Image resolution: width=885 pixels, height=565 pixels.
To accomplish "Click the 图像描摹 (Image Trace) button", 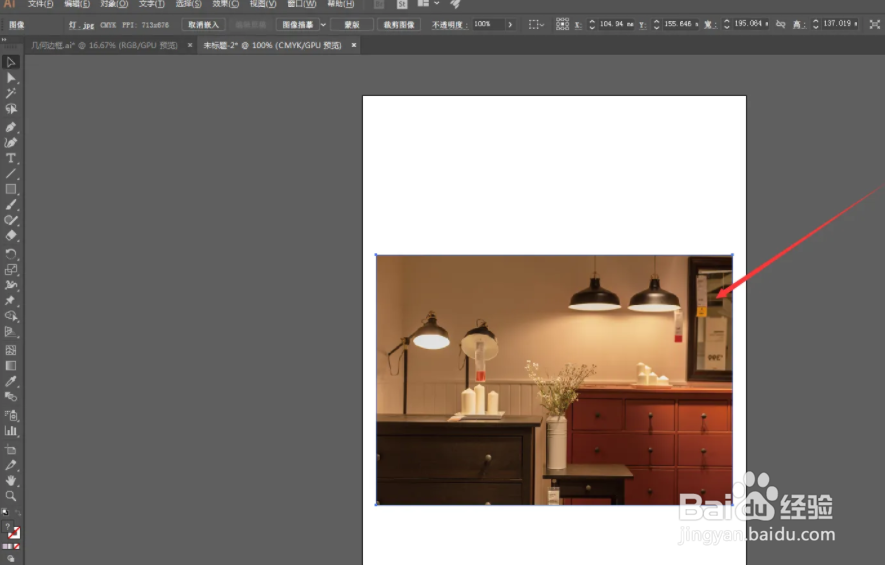I will click(x=297, y=25).
